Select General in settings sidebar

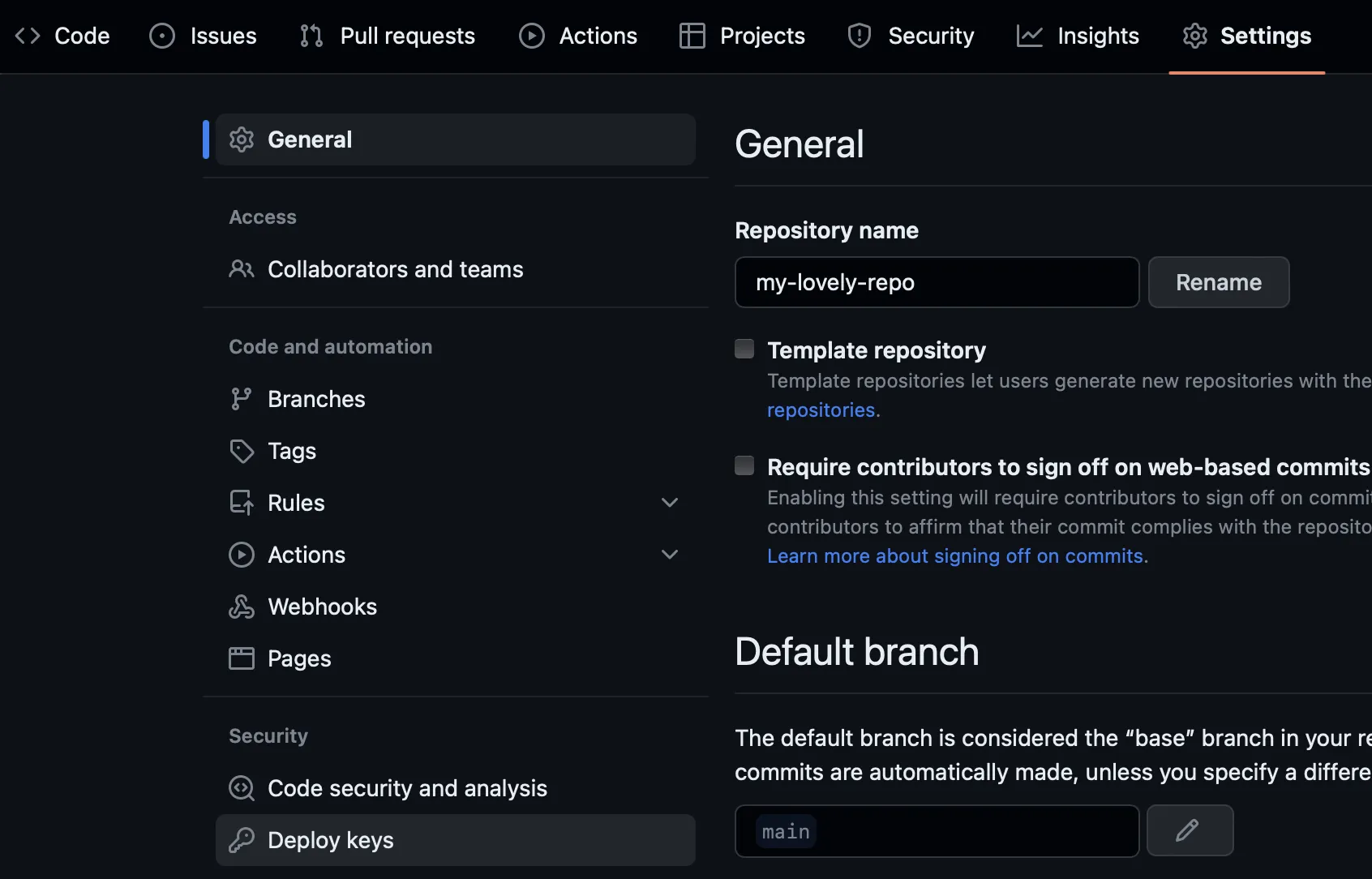[456, 139]
